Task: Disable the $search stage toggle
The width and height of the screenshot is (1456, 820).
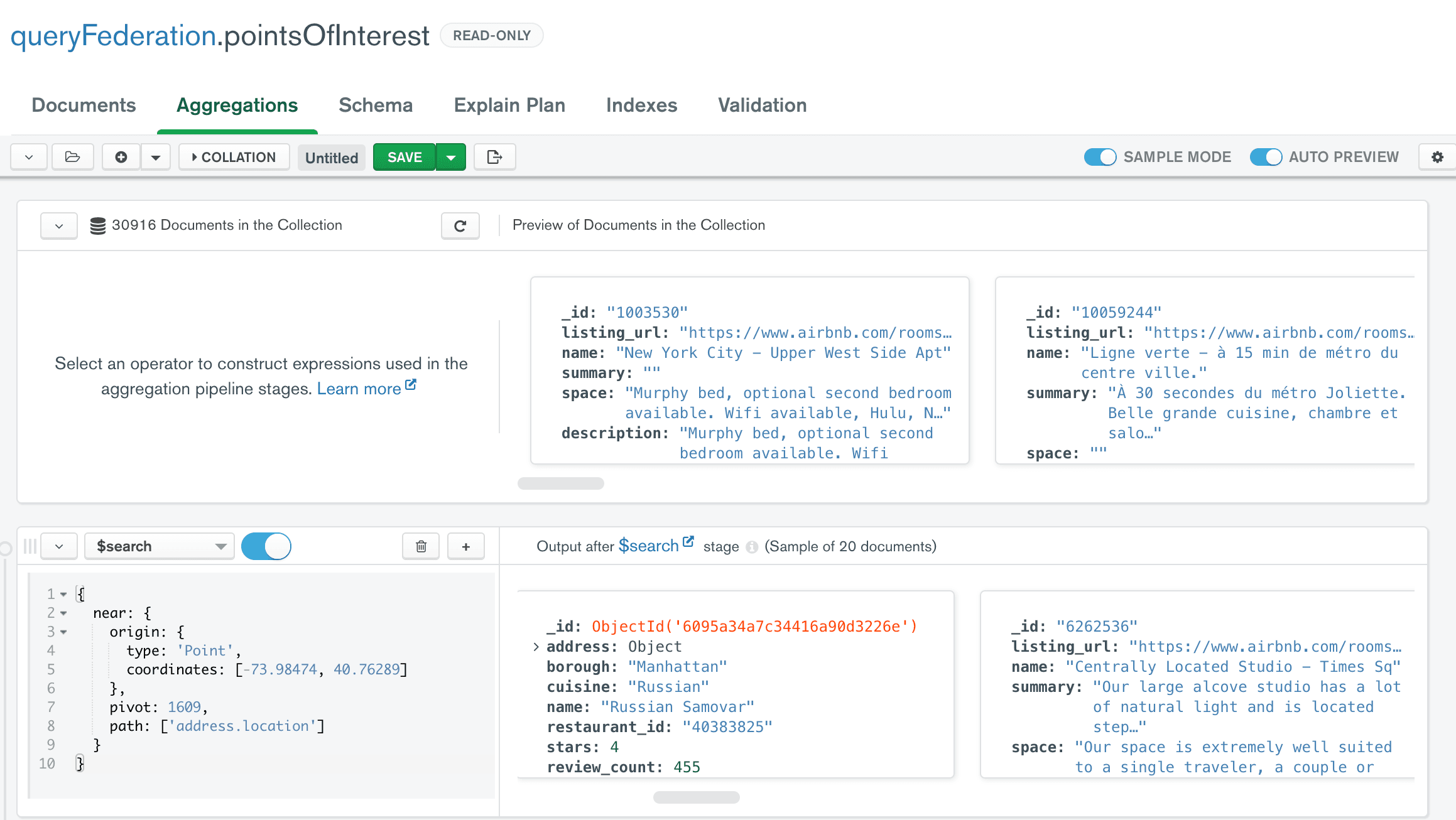Action: [x=266, y=546]
